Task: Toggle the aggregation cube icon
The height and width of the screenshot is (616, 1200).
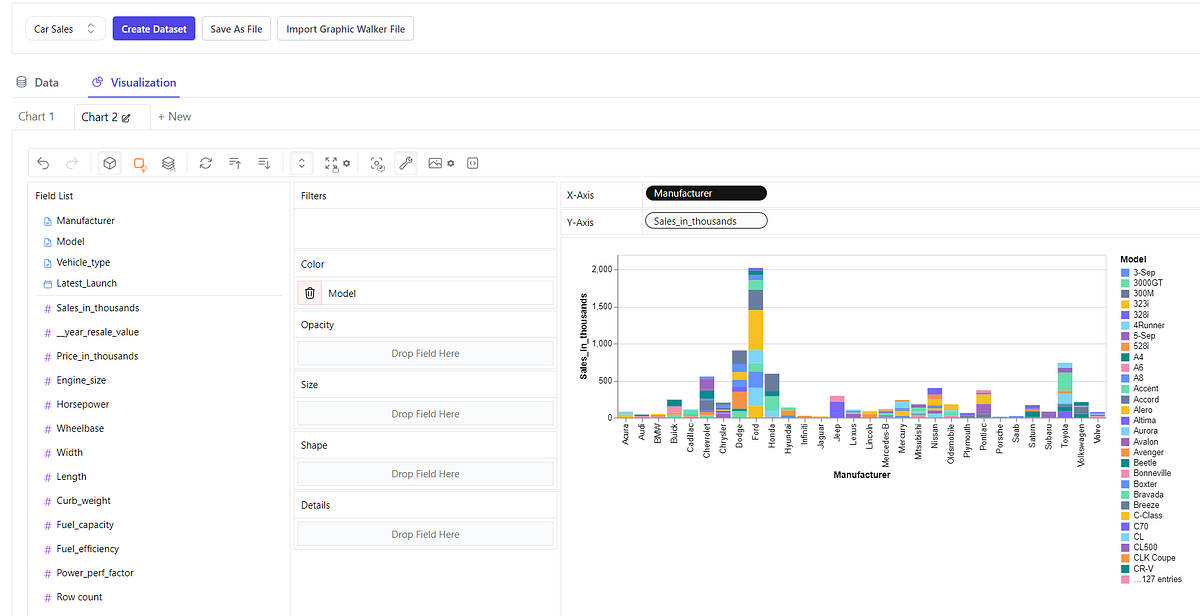Action: click(x=111, y=163)
